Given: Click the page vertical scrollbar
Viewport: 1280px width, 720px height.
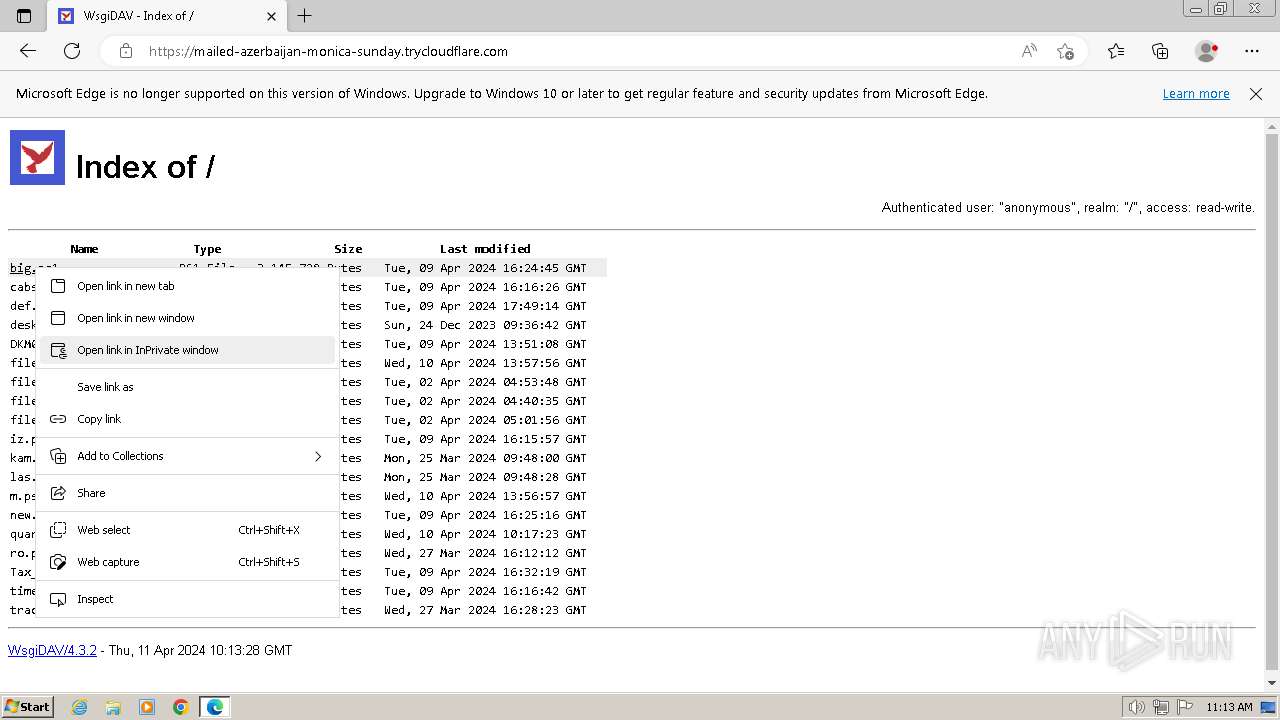Looking at the screenshot, I should pos(1271,400).
